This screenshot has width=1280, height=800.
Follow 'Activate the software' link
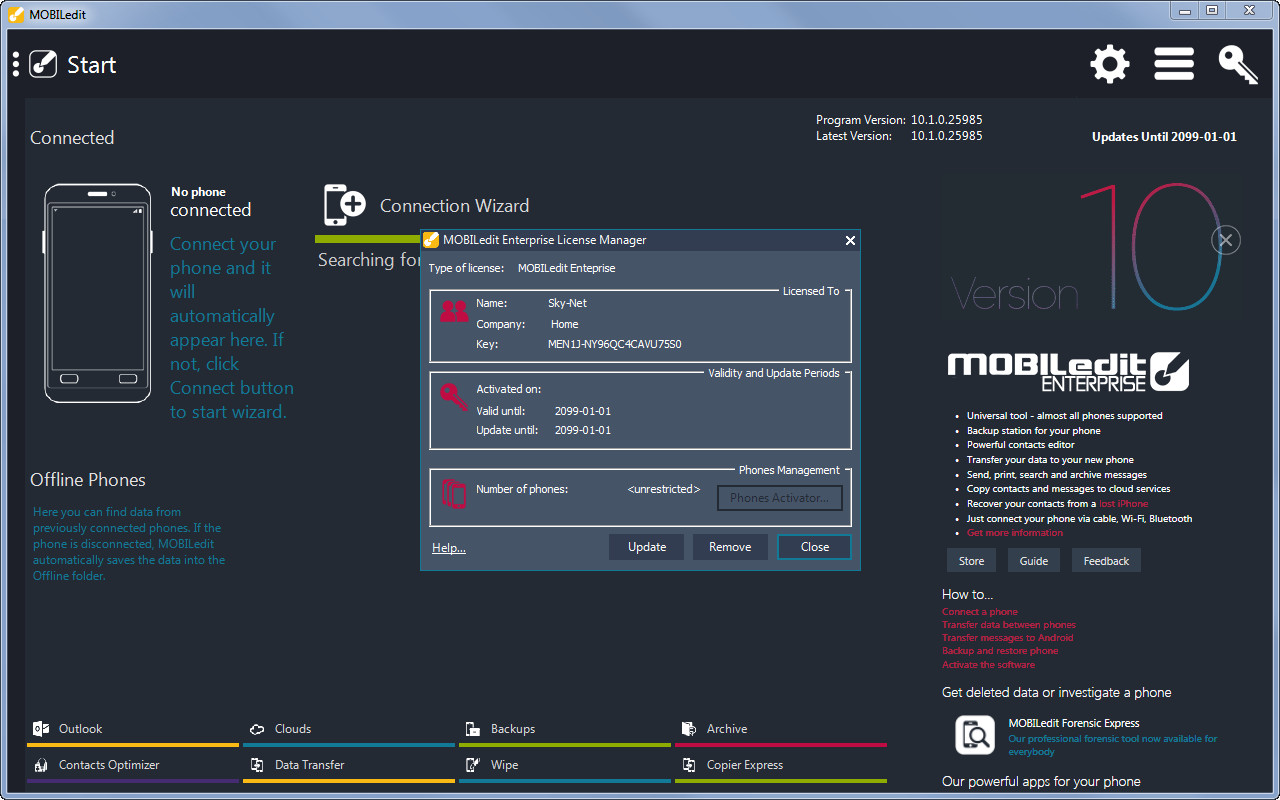pyautogui.click(x=988, y=665)
